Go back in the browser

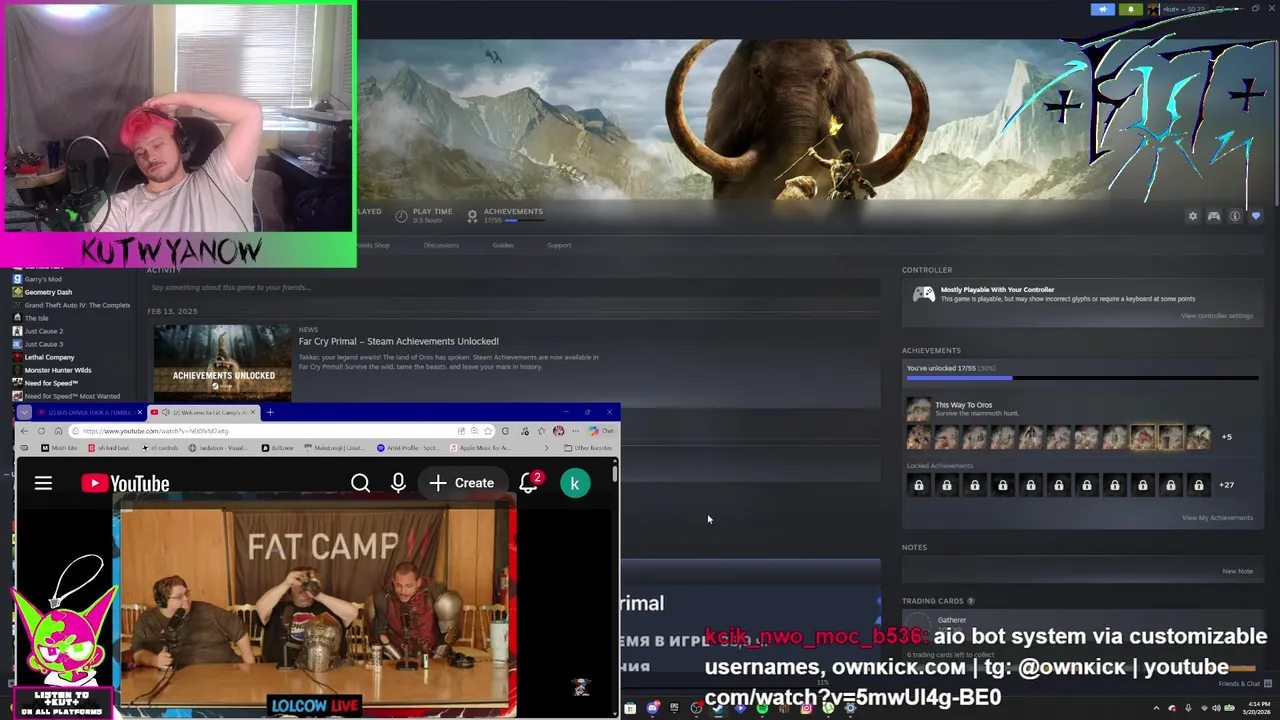[x=24, y=431]
